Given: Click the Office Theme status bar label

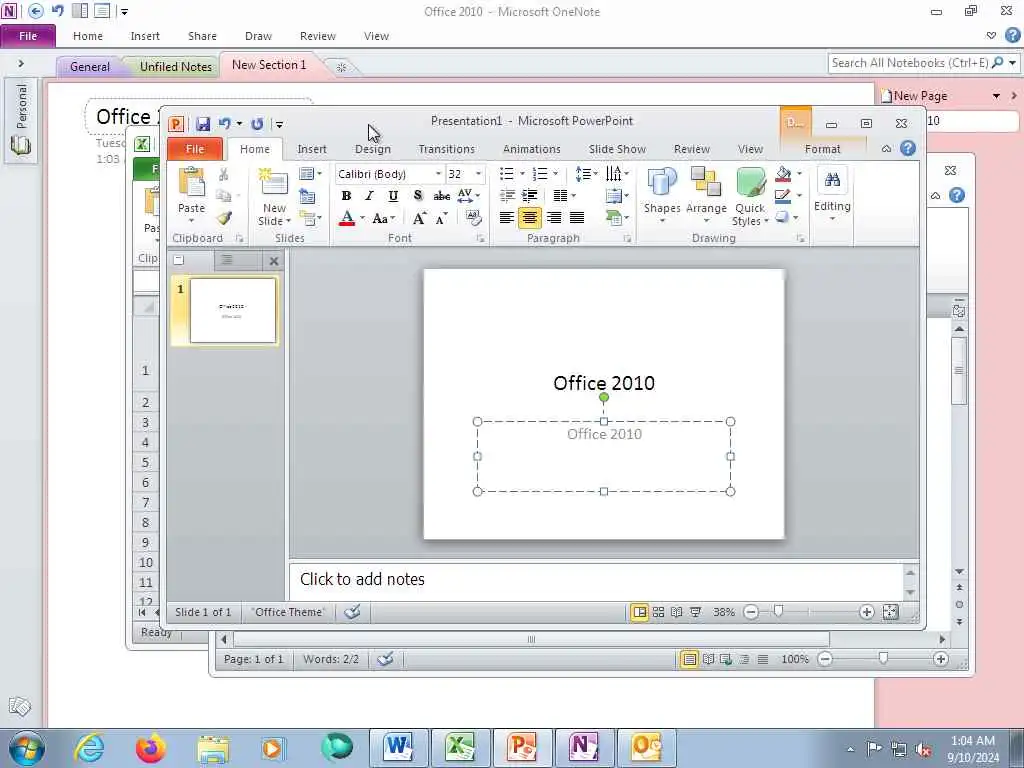Looking at the screenshot, I should coord(289,612).
